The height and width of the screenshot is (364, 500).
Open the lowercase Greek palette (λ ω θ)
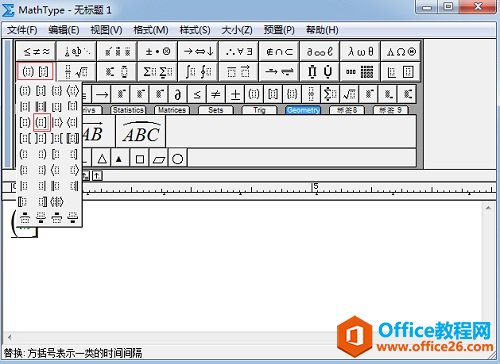pos(360,51)
